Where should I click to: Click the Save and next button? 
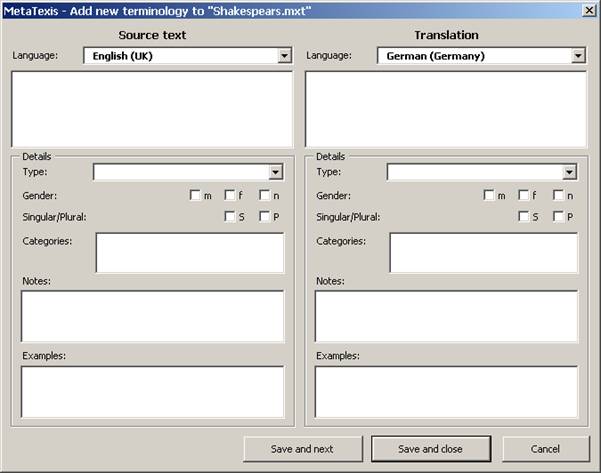(x=302, y=449)
